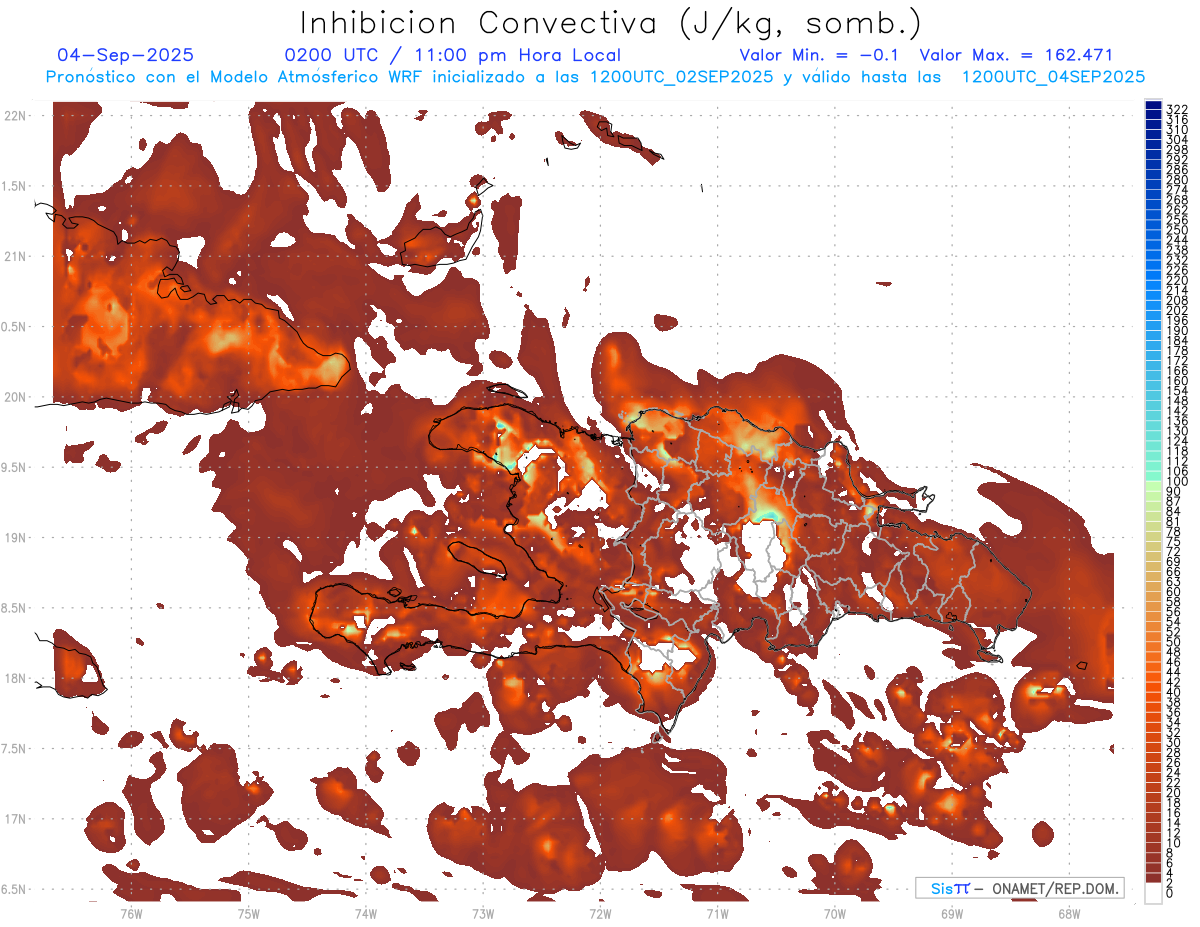Click the 18N latitude axis label
This screenshot has width=1200, height=927.
(15, 679)
